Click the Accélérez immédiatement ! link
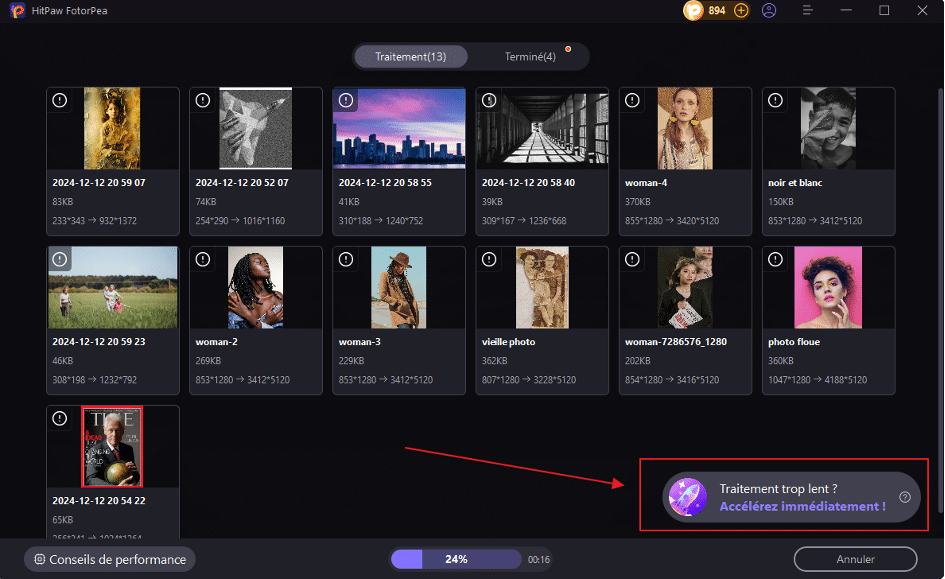 point(802,507)
